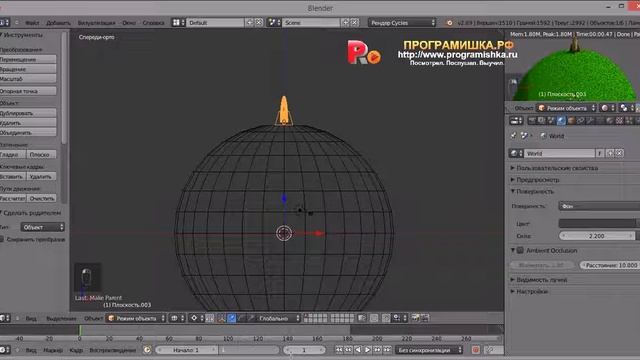Set shading to Плоско
This screenshot has height=360, width=640.
point(41,155)
